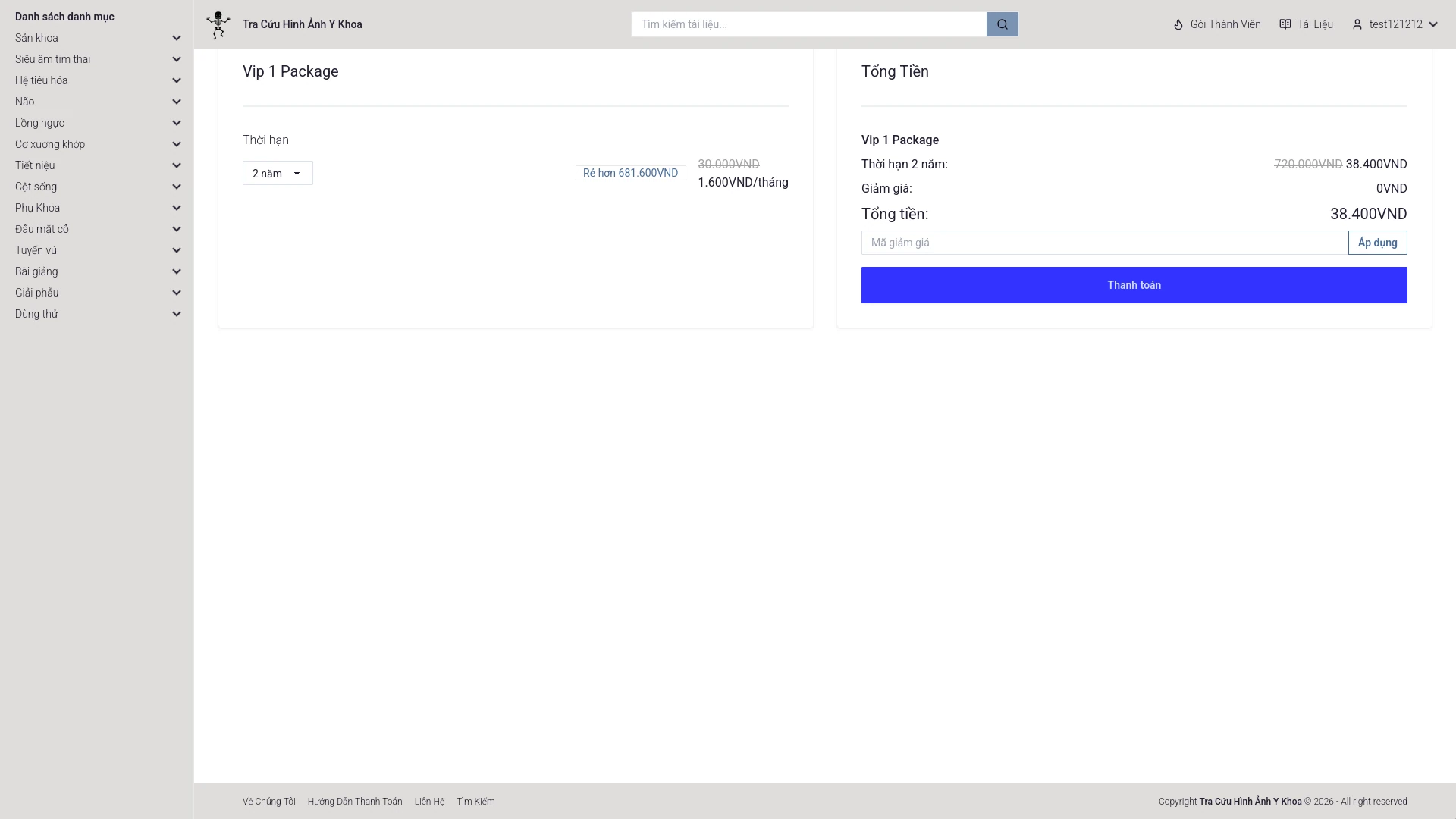
Task: Expand the Não category chevron
Action: pyautogui.click(x=177, y=102)
